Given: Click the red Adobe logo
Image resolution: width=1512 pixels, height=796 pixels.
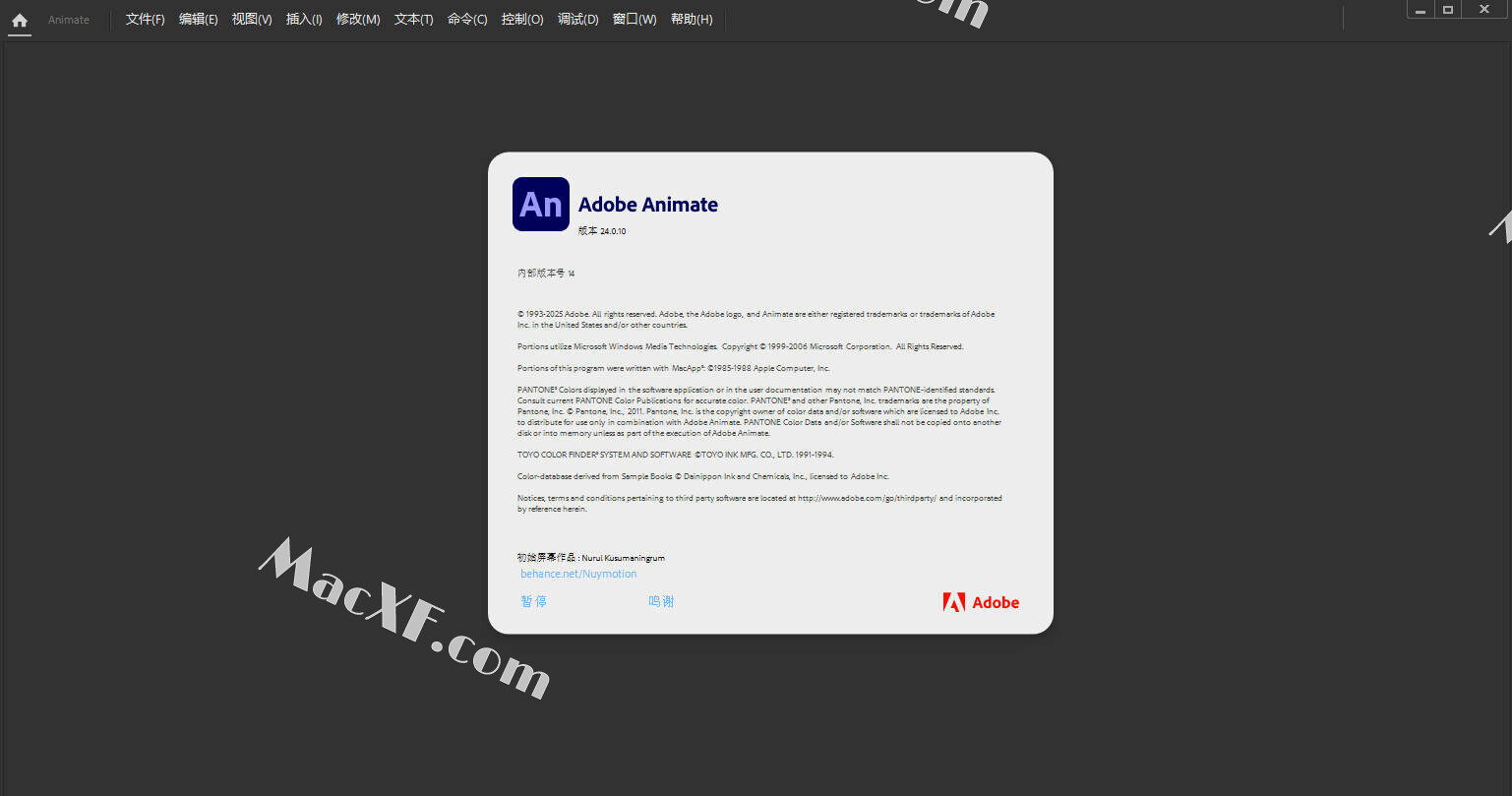Looking at the screenshot, I should pyautogui.click(x=981, y=602).
